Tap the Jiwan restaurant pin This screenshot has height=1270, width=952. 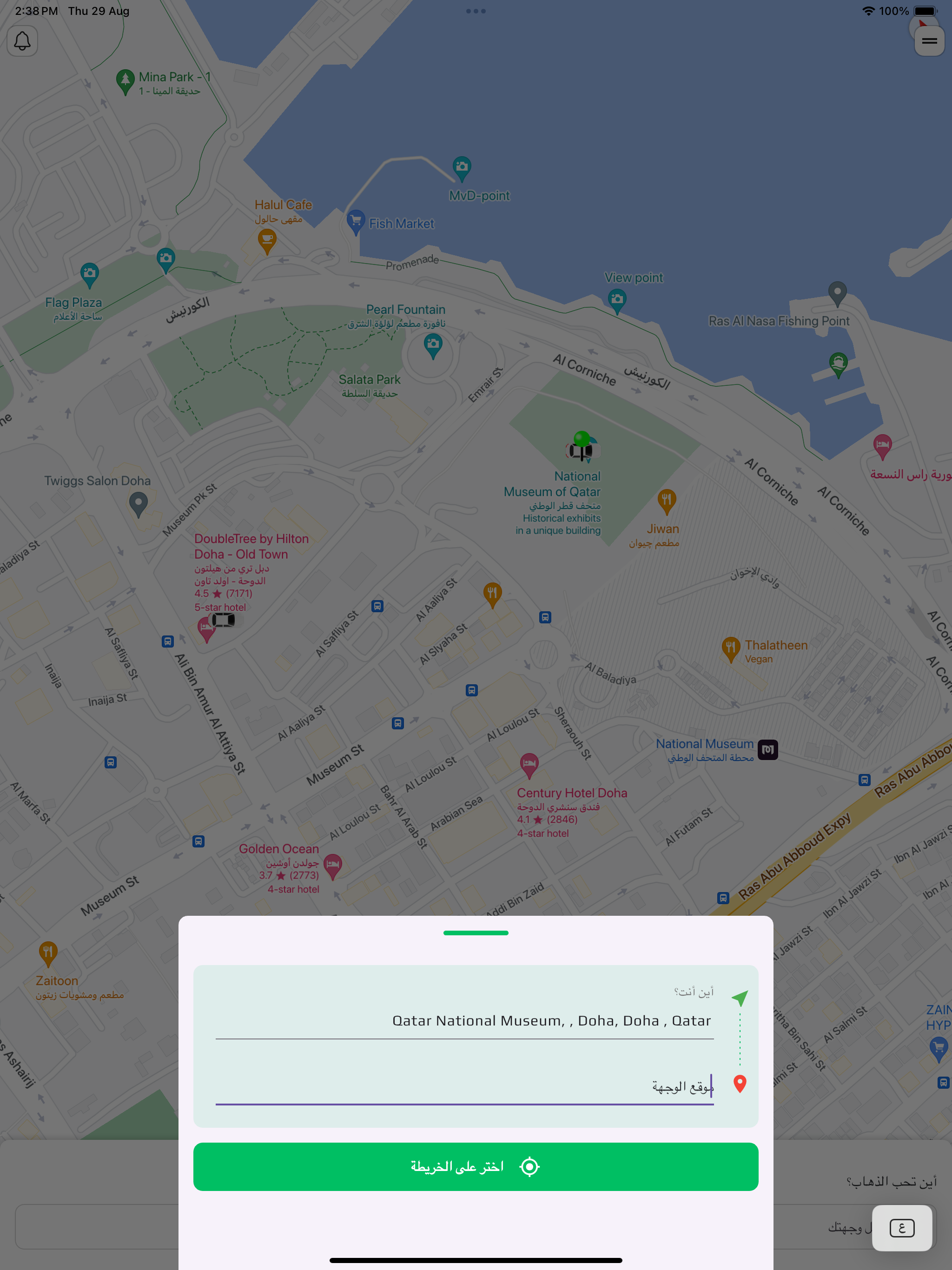click(667, 502)
